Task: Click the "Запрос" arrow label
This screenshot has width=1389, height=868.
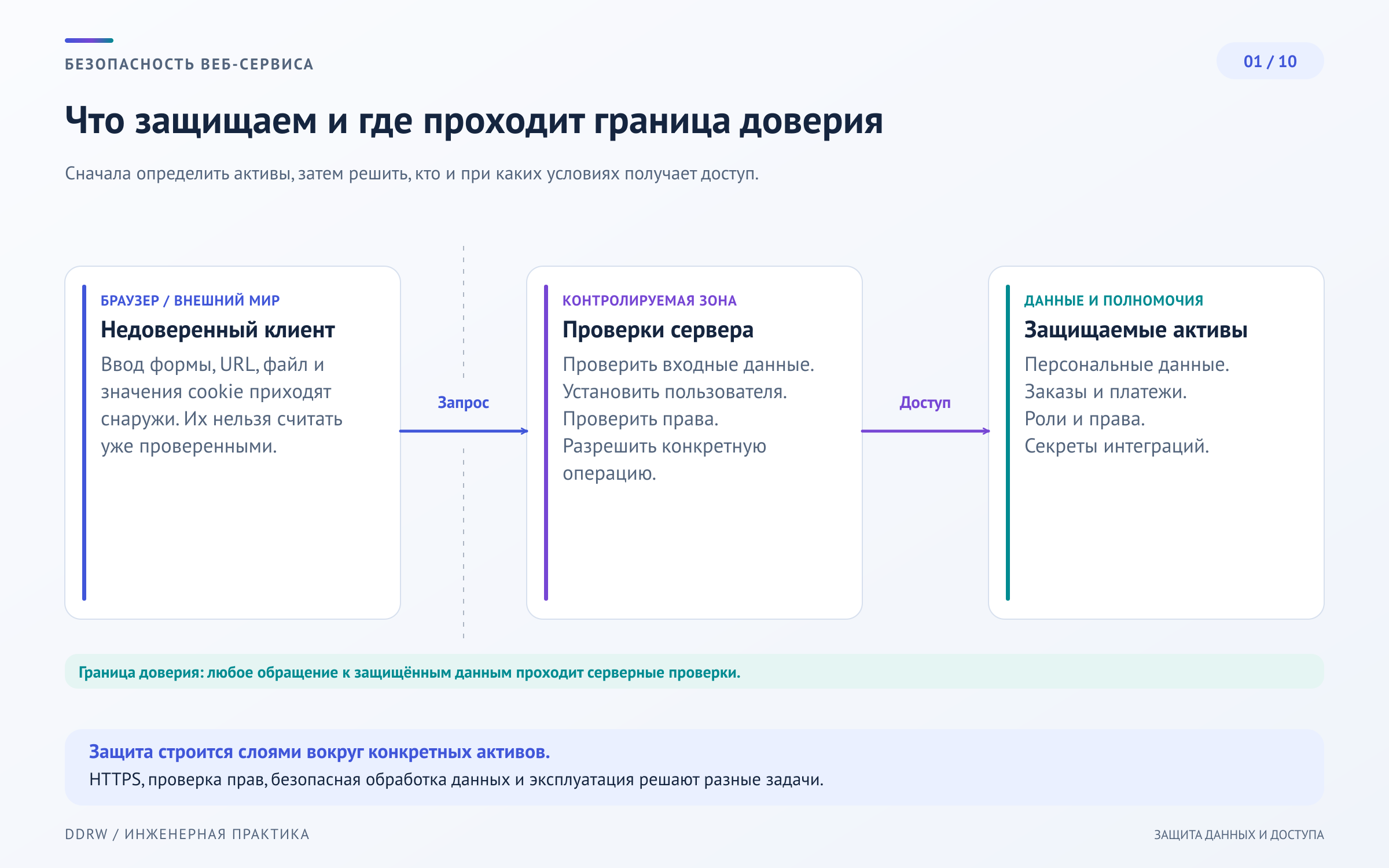Action: 463,402
